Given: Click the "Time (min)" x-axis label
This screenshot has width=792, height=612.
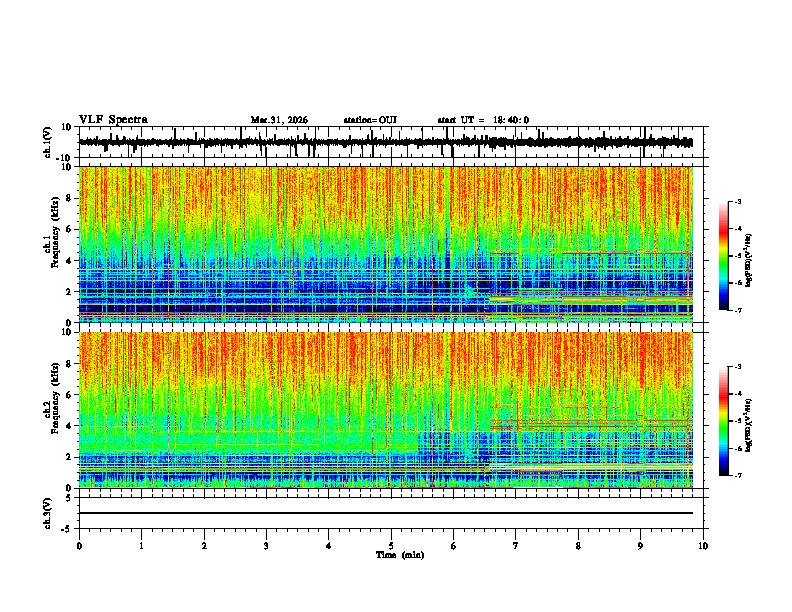Looking at the screenshot, I should (x=400, y=555).
